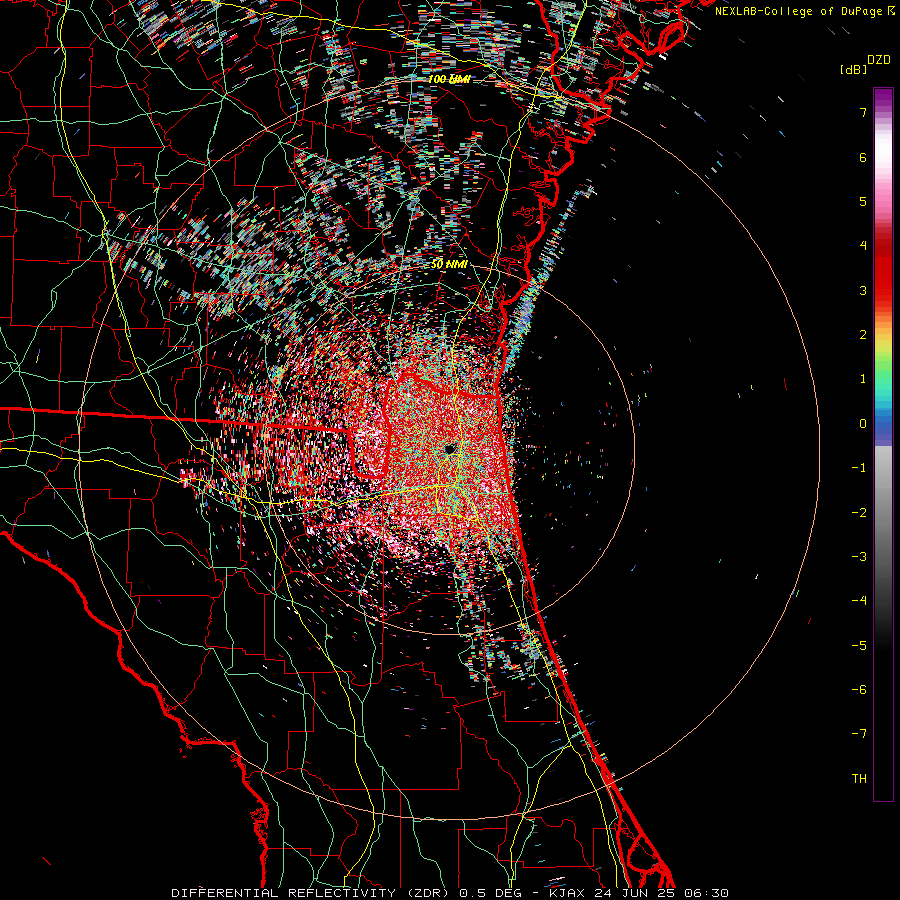Select the -7 dB scale label
This screenshot has height=900, width=900.
859,734
